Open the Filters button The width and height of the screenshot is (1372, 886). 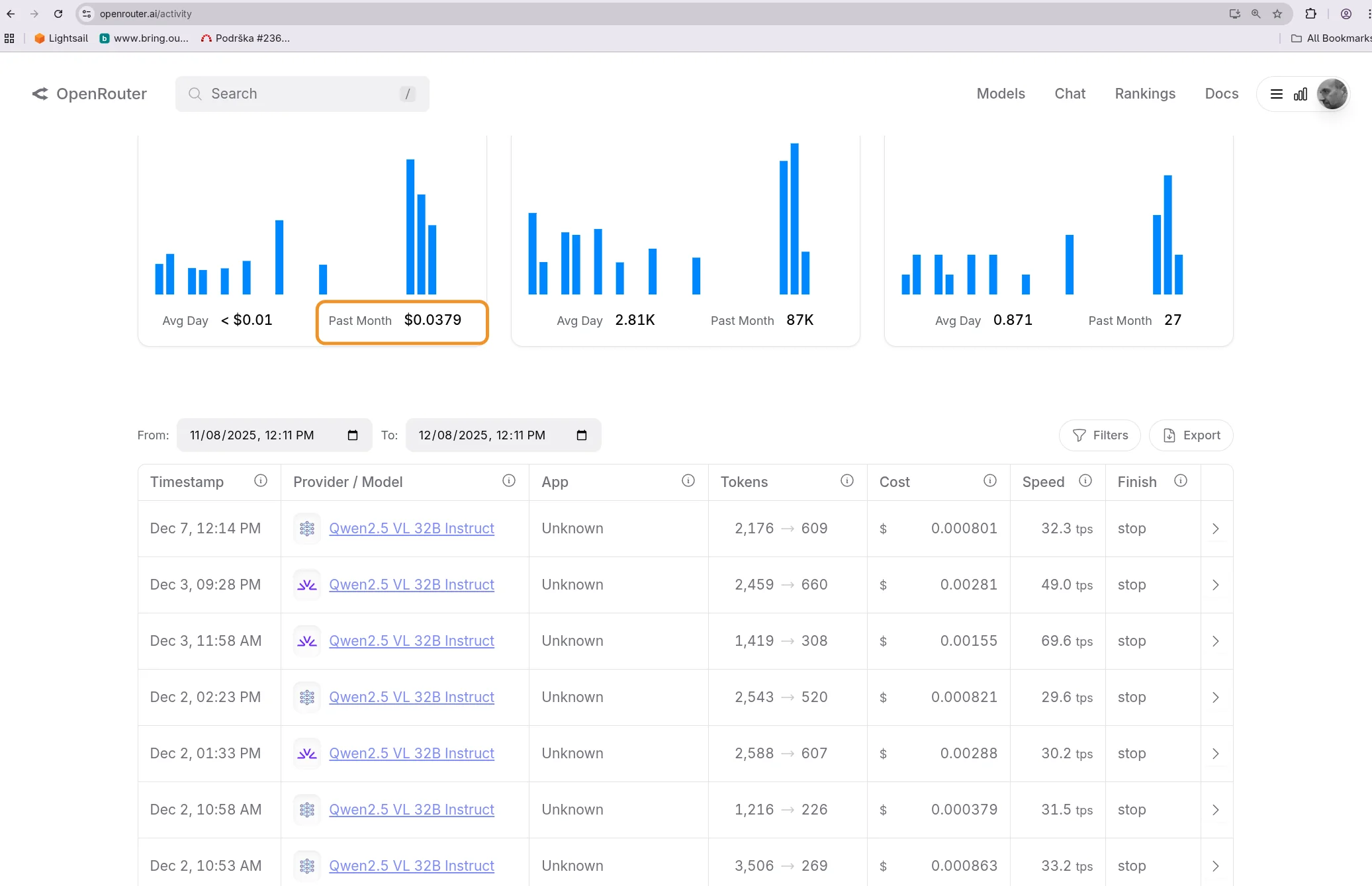coord(1099,435)
